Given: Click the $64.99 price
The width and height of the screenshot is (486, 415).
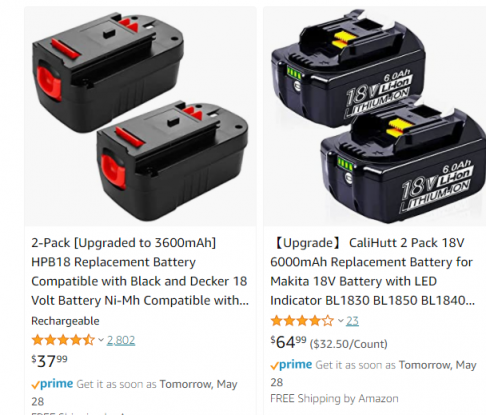Looking at the screenshot, I should click(x=288, y=342).
